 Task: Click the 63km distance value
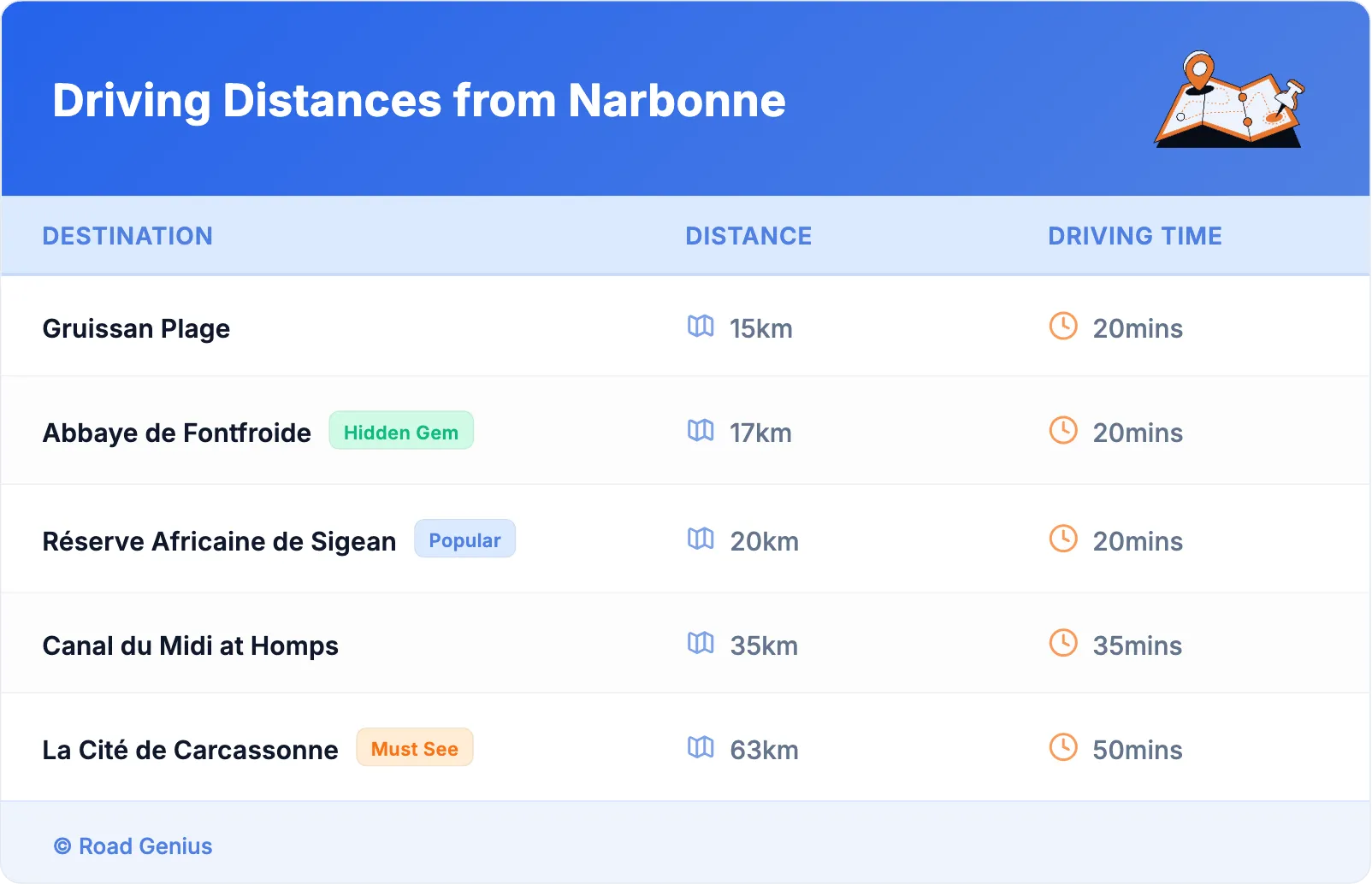click(764, 751)
